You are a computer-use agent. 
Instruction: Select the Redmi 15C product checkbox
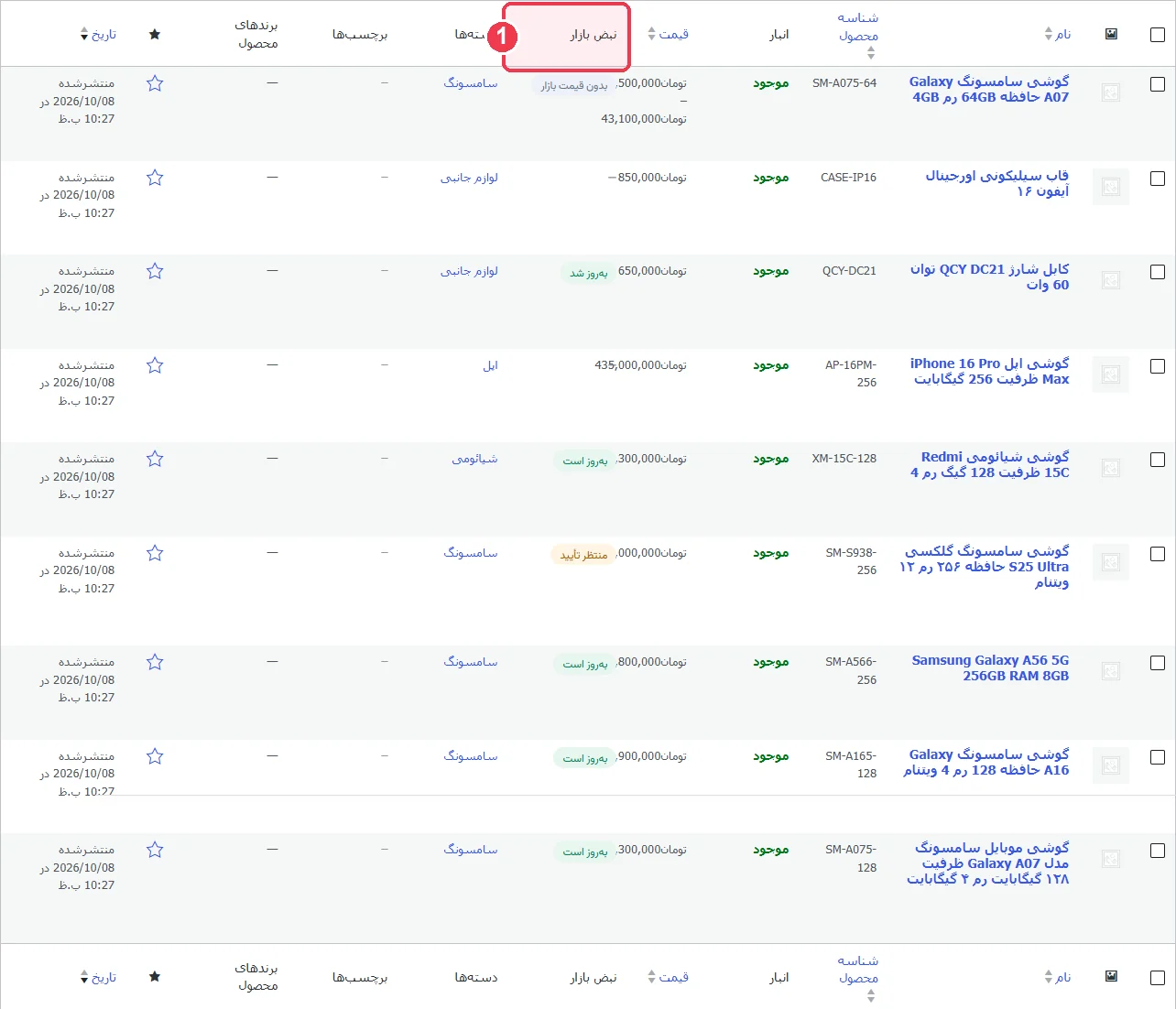pyautogui.click(x=1158, y=460)
